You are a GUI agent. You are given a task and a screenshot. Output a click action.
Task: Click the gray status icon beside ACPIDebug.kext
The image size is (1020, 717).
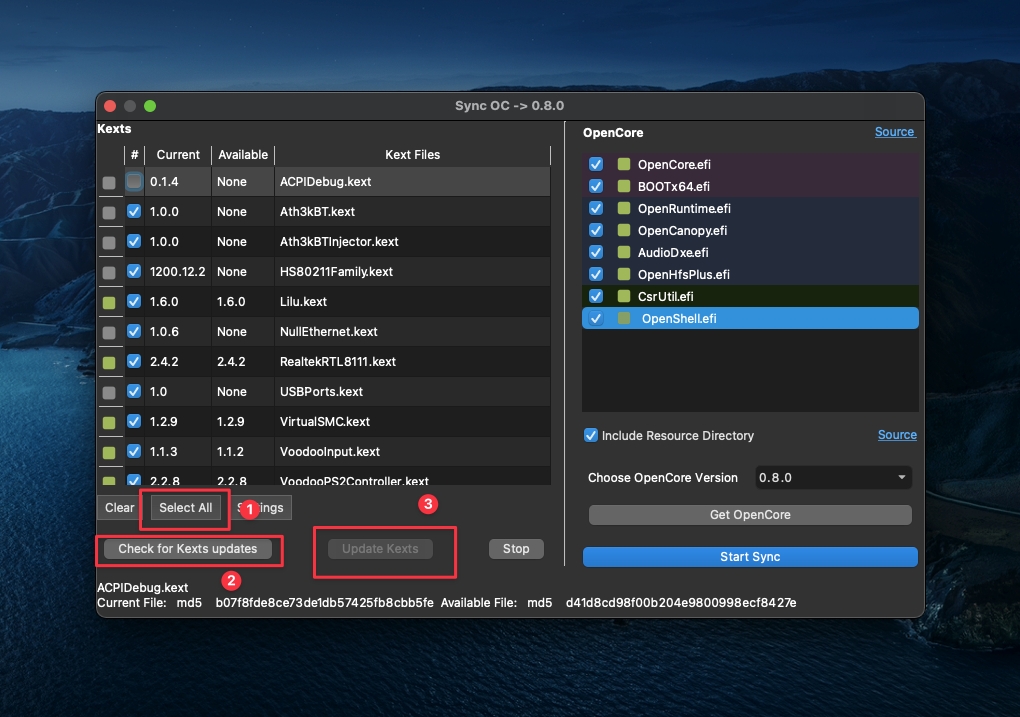pyautogui.click(x=109, y=182)
